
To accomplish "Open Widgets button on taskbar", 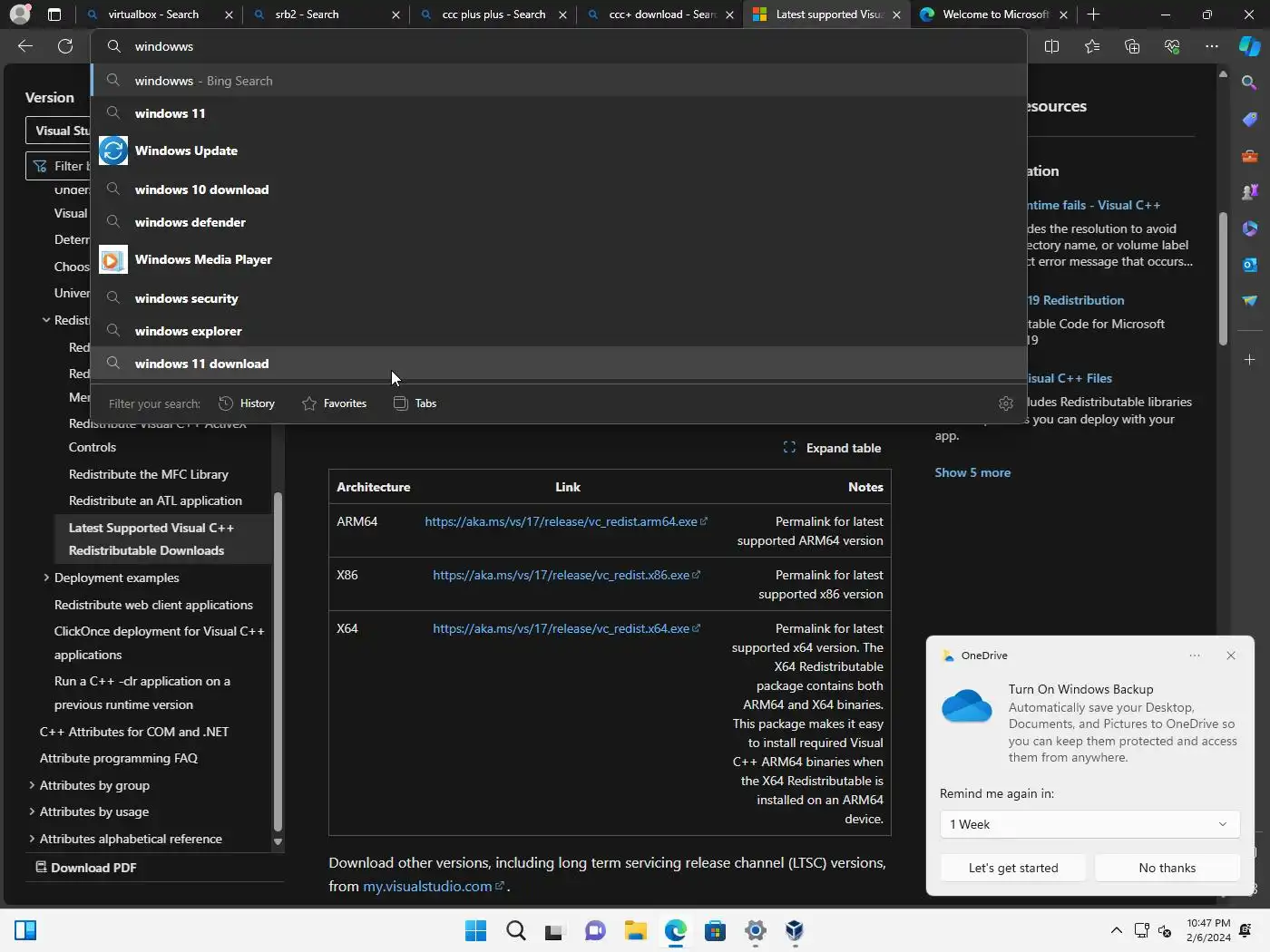I will [25, 930].
